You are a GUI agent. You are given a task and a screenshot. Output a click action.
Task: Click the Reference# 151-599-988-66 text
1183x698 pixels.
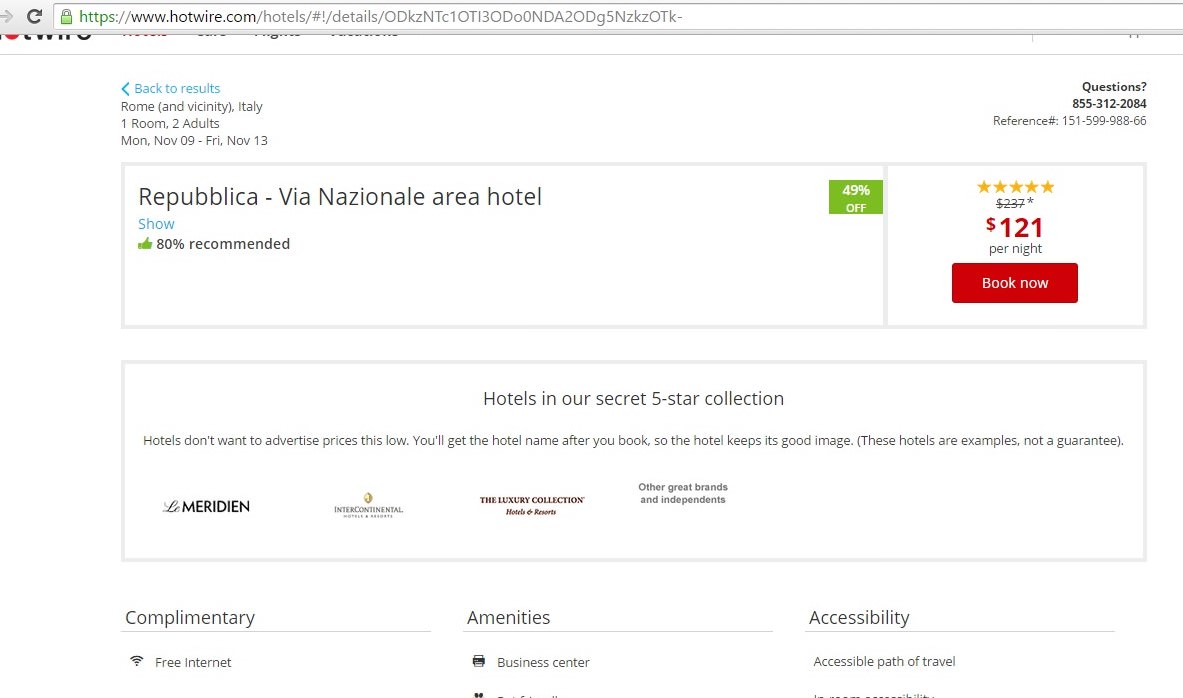click(x=1070, y=121)
